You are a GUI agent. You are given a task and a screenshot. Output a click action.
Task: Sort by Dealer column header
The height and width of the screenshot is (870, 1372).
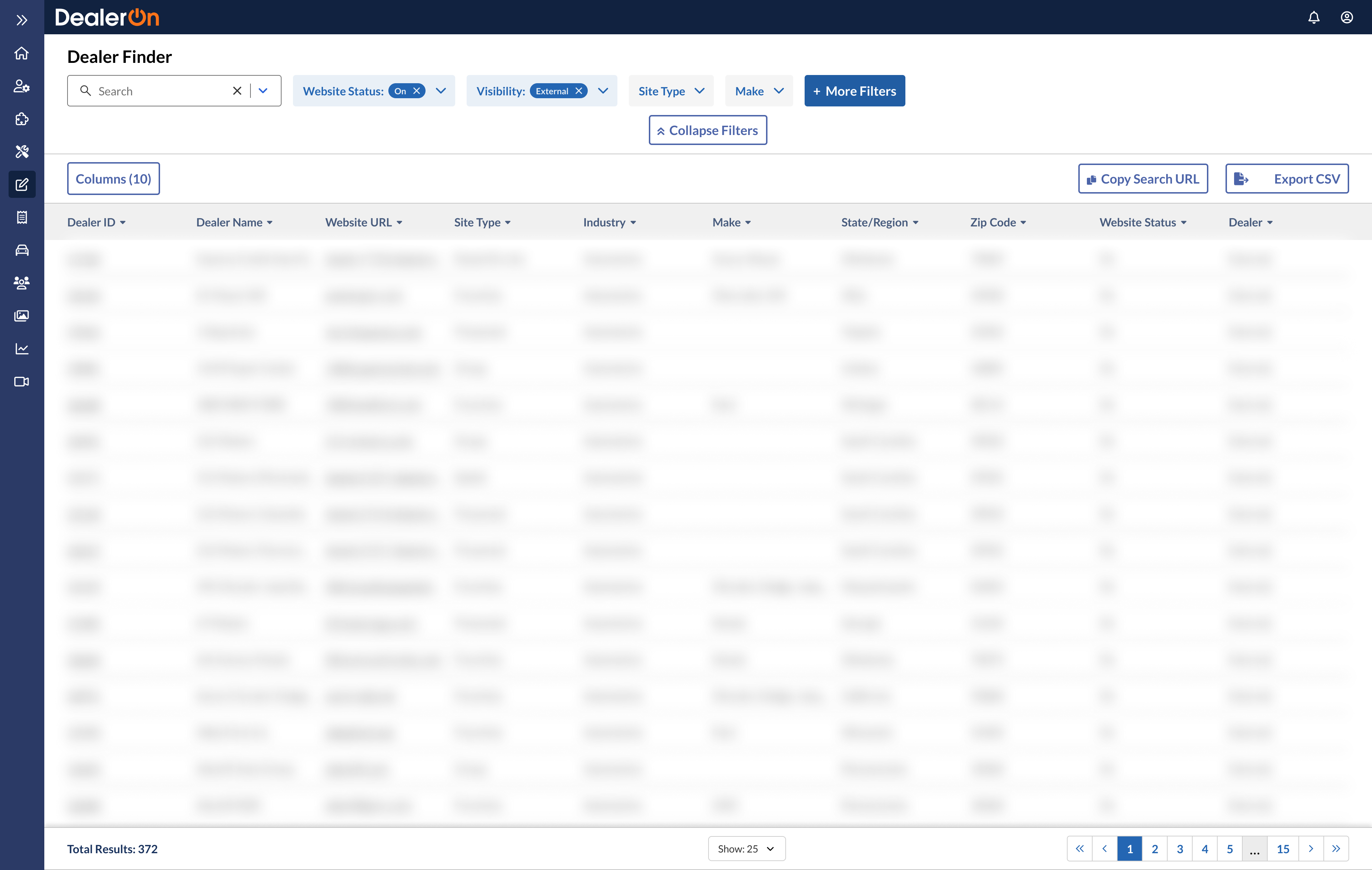[1251, 222]
